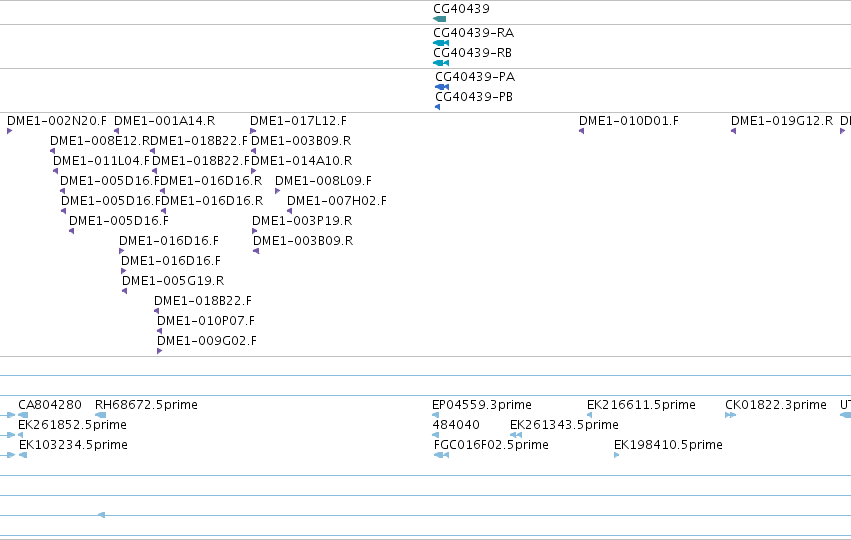Click the DME1-009G02.F label

[x=207, y=341]
